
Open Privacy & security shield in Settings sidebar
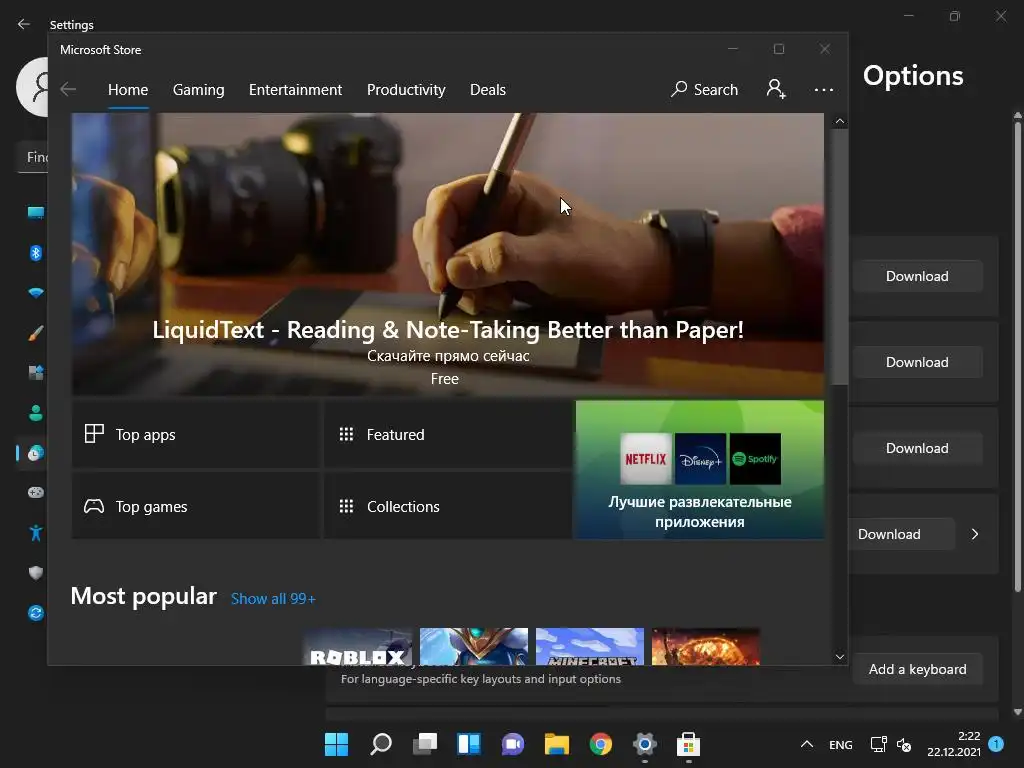coord(36,573)
